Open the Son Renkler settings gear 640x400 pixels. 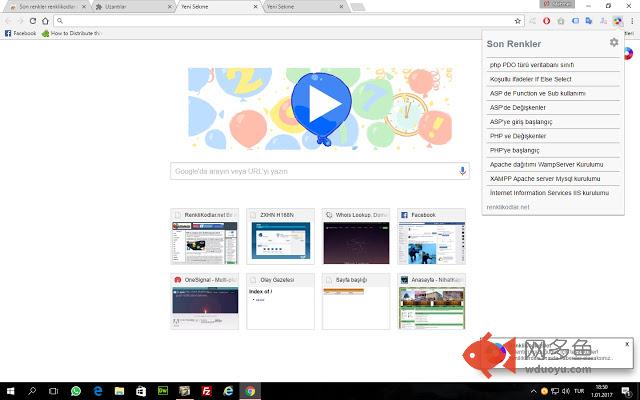point(614,42)
